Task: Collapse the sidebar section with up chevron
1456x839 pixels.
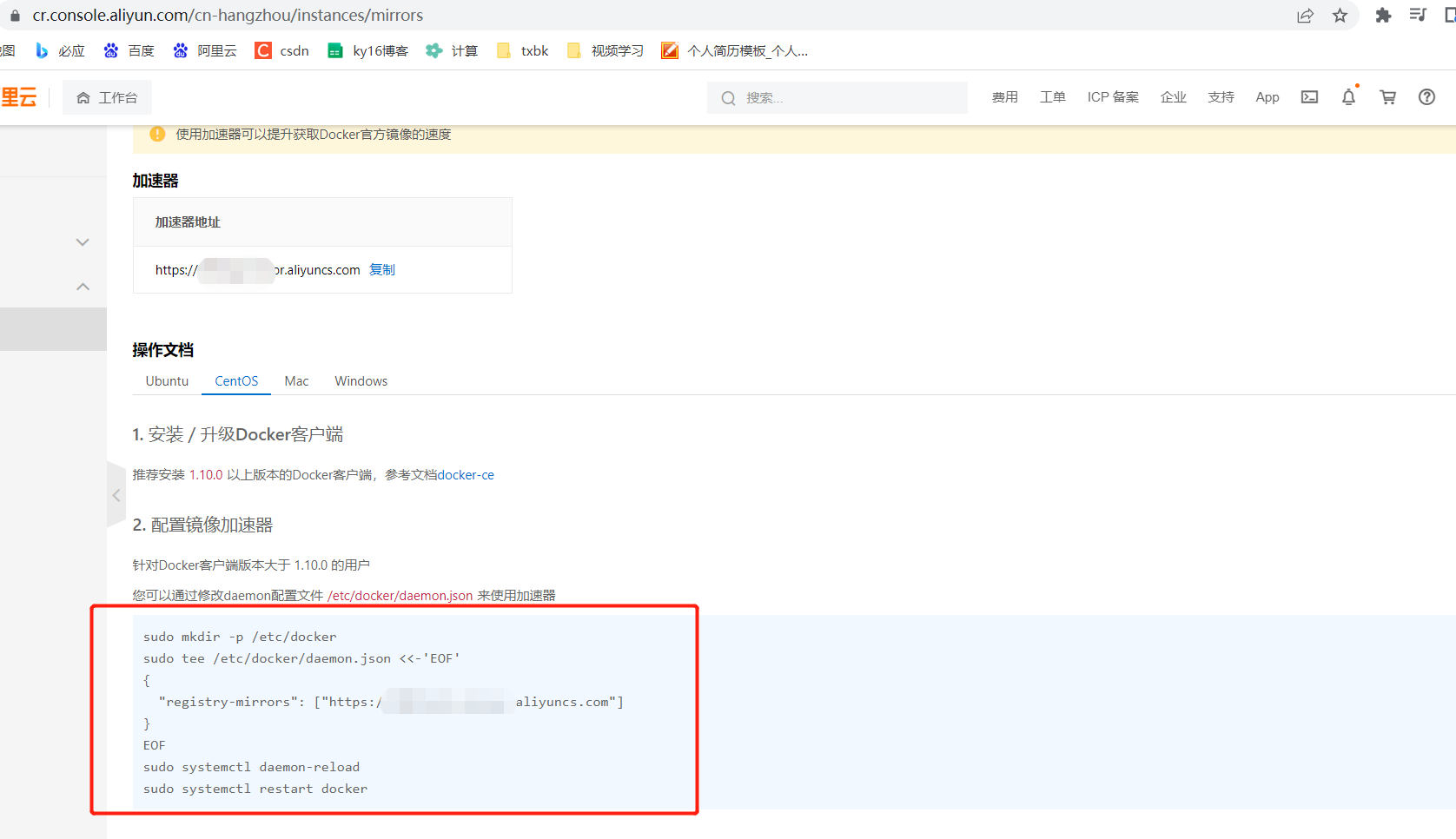Action: [x=83, y=287]
